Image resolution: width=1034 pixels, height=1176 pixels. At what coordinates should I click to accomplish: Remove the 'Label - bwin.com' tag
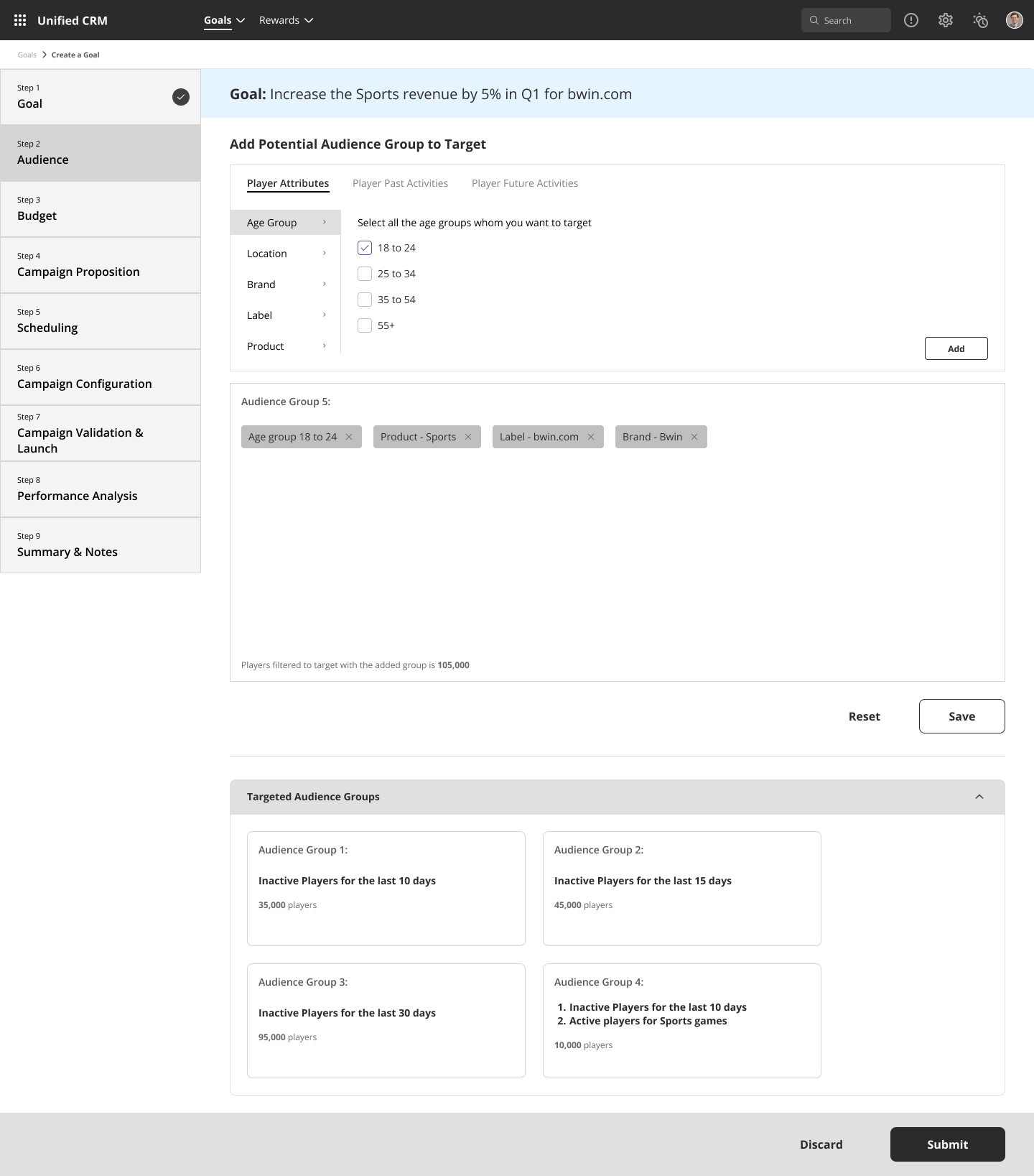point(591,437)
